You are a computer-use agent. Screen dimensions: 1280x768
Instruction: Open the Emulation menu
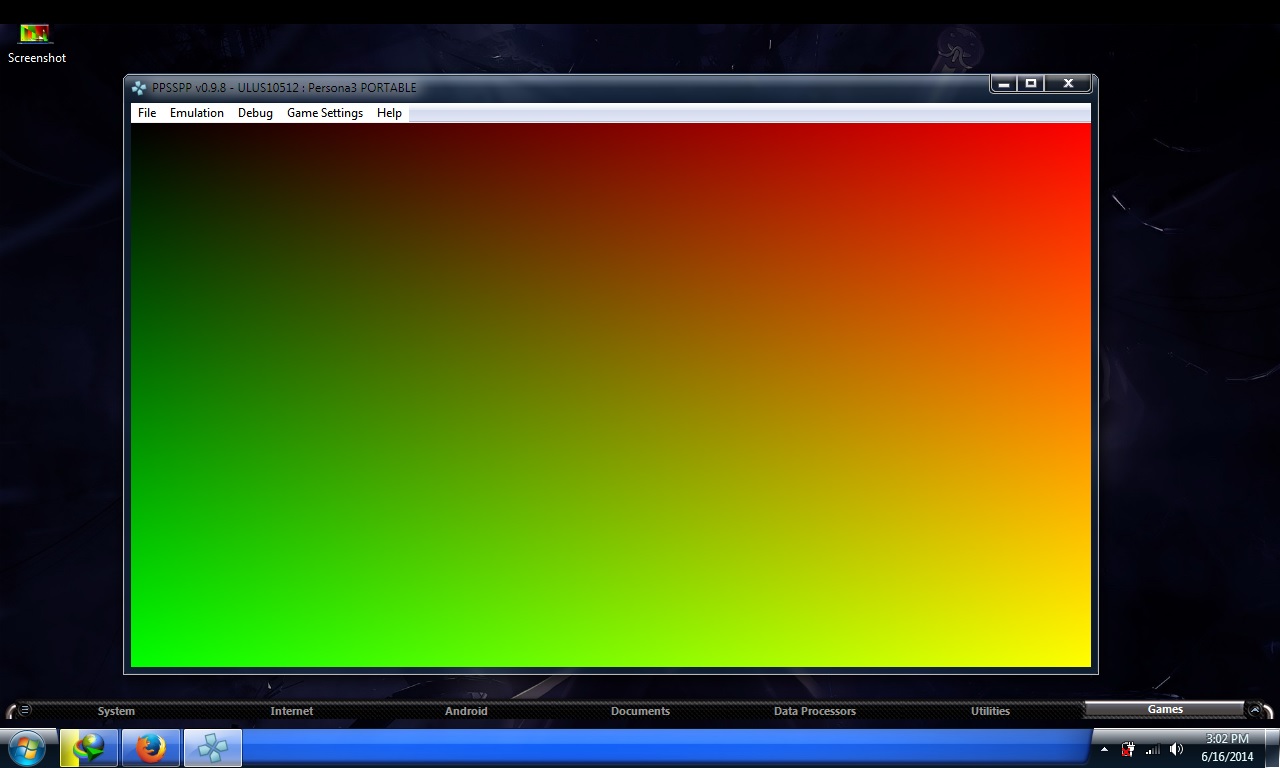click(196, 113)
